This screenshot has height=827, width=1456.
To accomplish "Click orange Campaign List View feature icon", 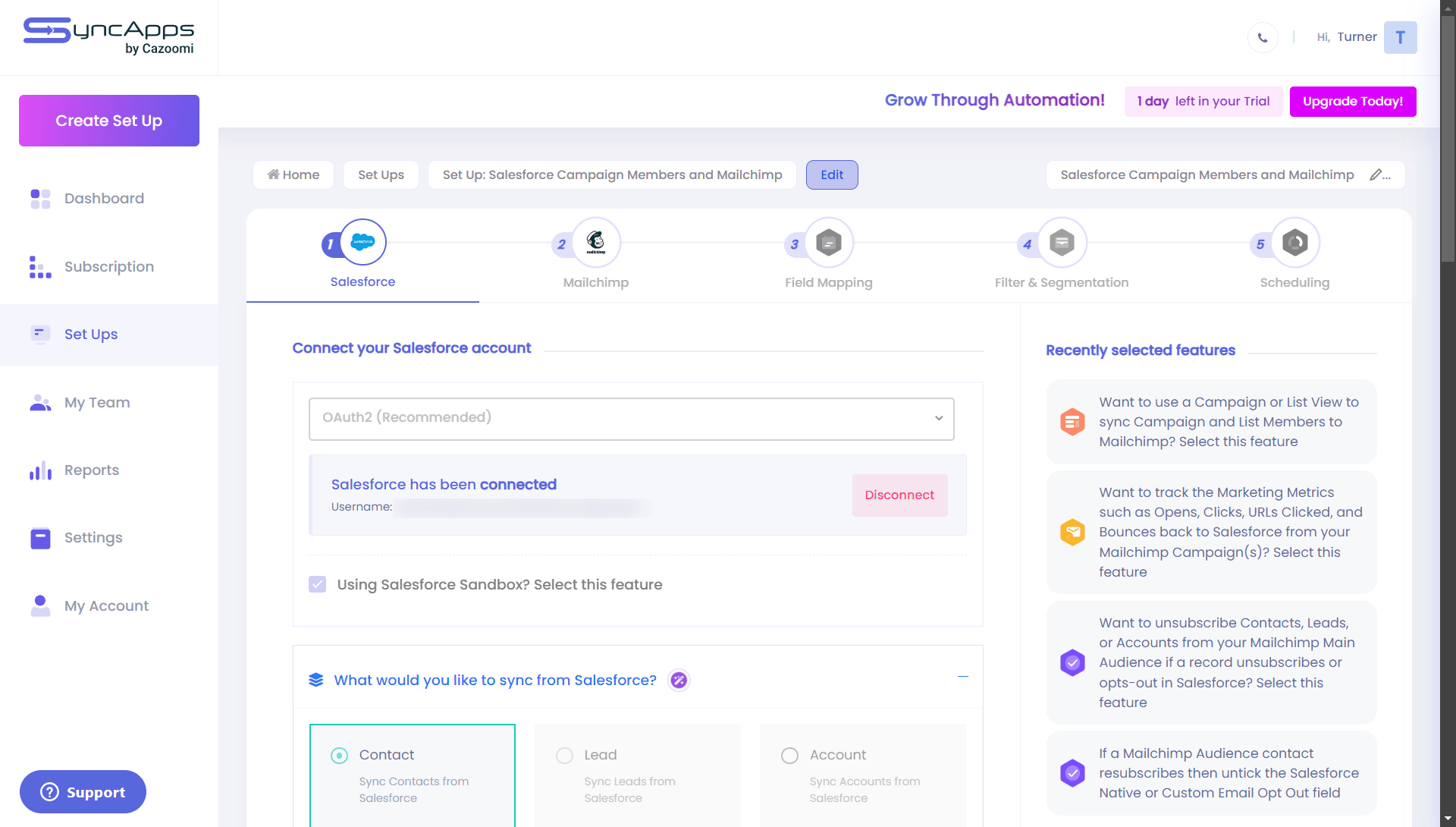I will (x=1072, y=422).
